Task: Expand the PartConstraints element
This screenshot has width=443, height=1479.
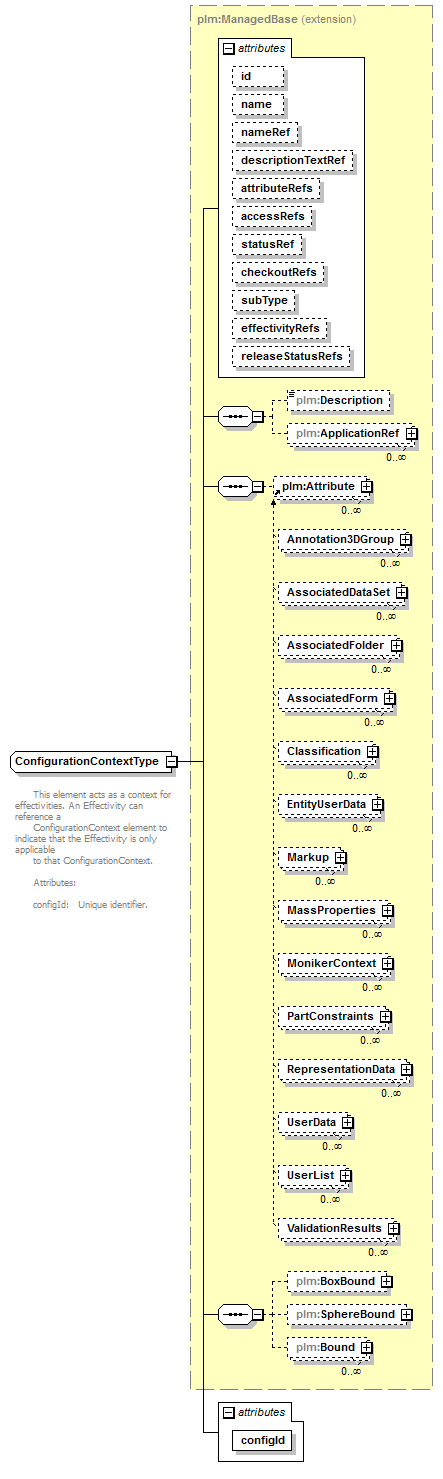Action: click(x=385, y=1017)
